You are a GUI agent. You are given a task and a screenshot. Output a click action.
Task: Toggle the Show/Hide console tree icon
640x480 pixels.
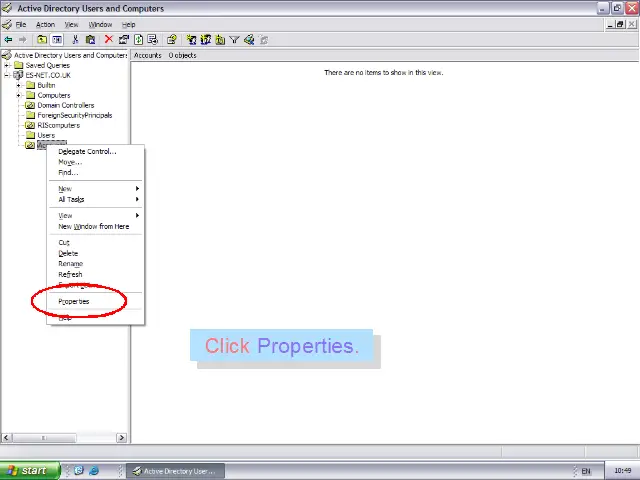pos(57,40)
